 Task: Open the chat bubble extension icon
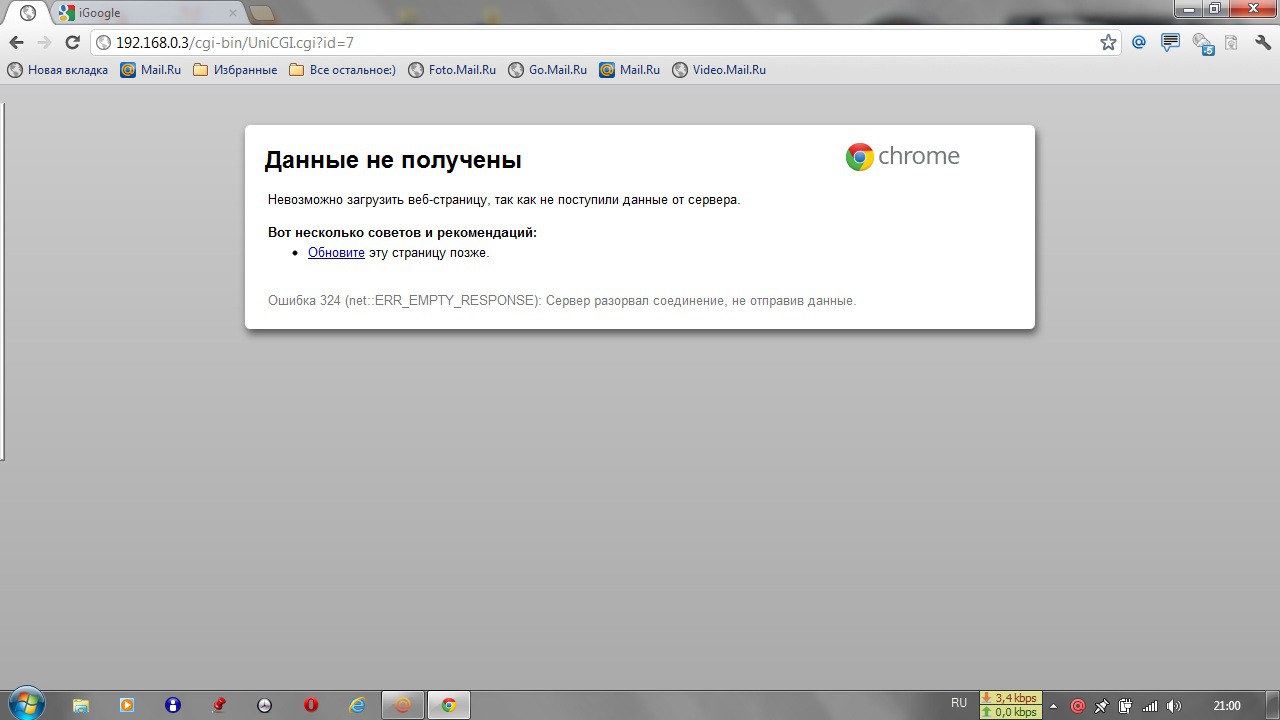pyautogui.click(x=1170, y=43)
